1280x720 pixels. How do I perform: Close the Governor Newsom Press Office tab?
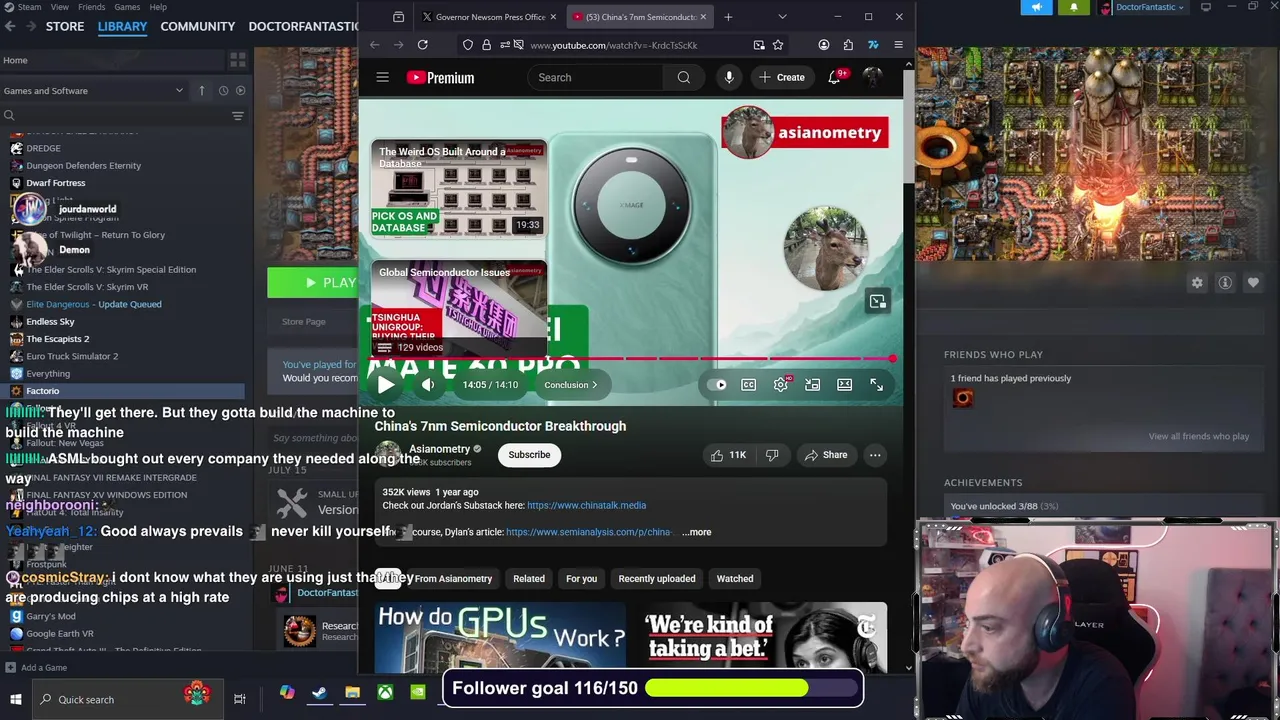552,17
